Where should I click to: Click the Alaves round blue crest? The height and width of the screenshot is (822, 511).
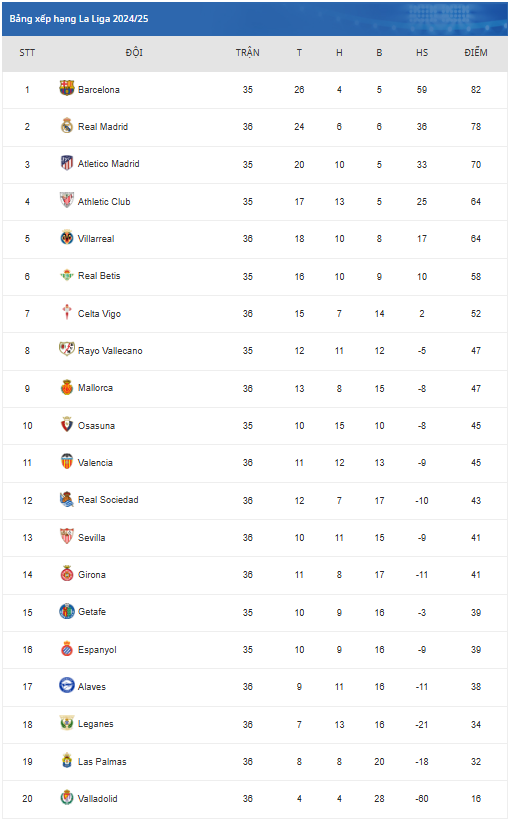[67, 685]
